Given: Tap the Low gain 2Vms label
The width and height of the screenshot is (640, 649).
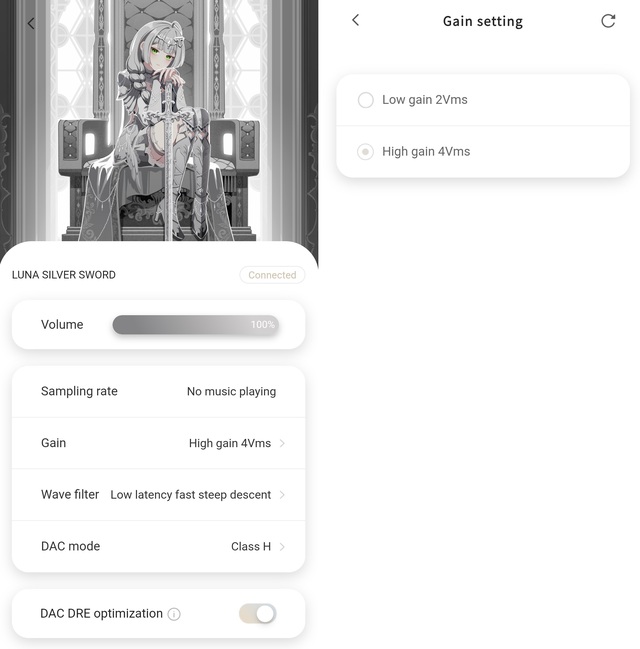Looking at the screenshot, I should 425,100.
